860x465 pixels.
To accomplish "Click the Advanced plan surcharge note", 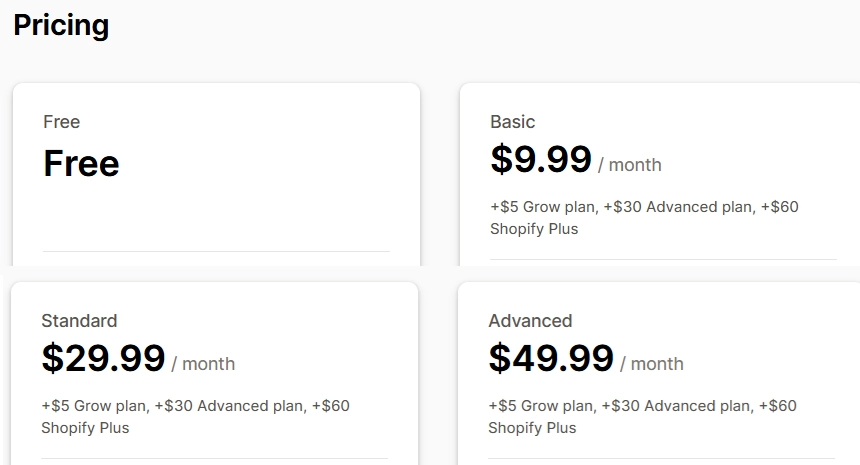I will click(x=642, y=417).
